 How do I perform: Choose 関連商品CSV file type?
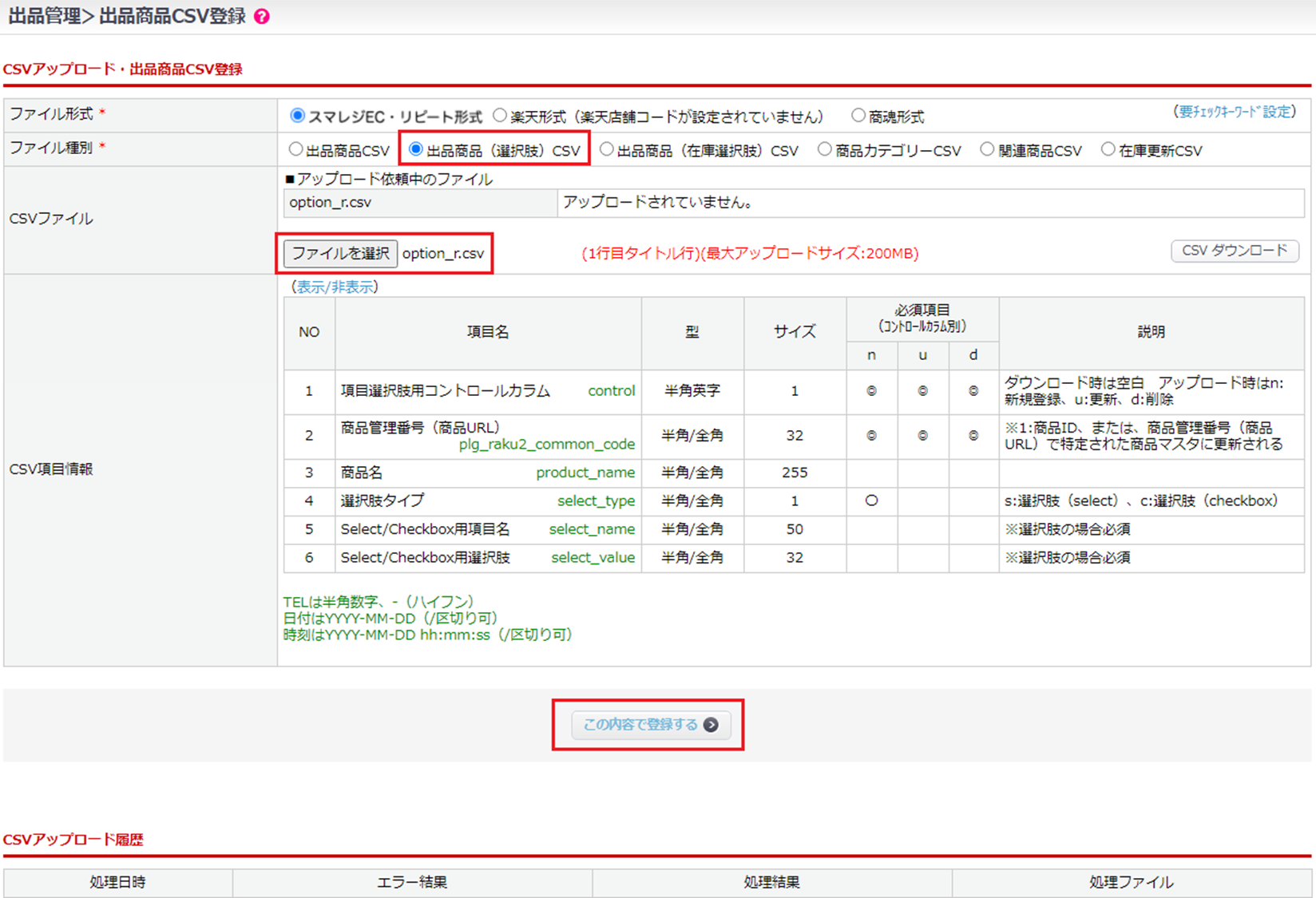click(988, 149)
